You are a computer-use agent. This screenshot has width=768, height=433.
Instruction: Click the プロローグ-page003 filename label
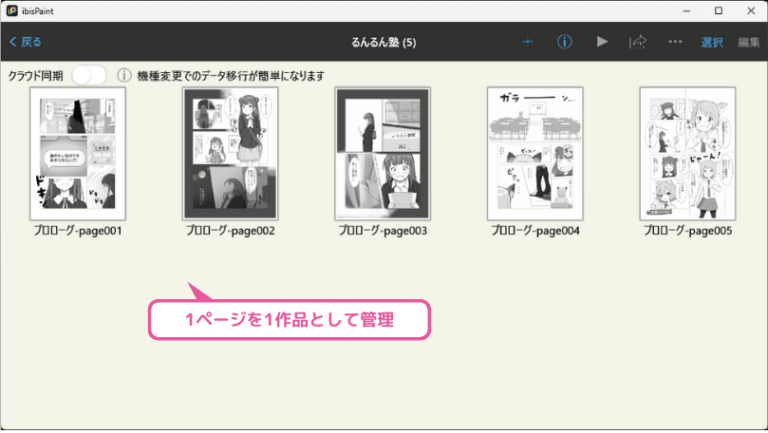[x=383, y=231]
